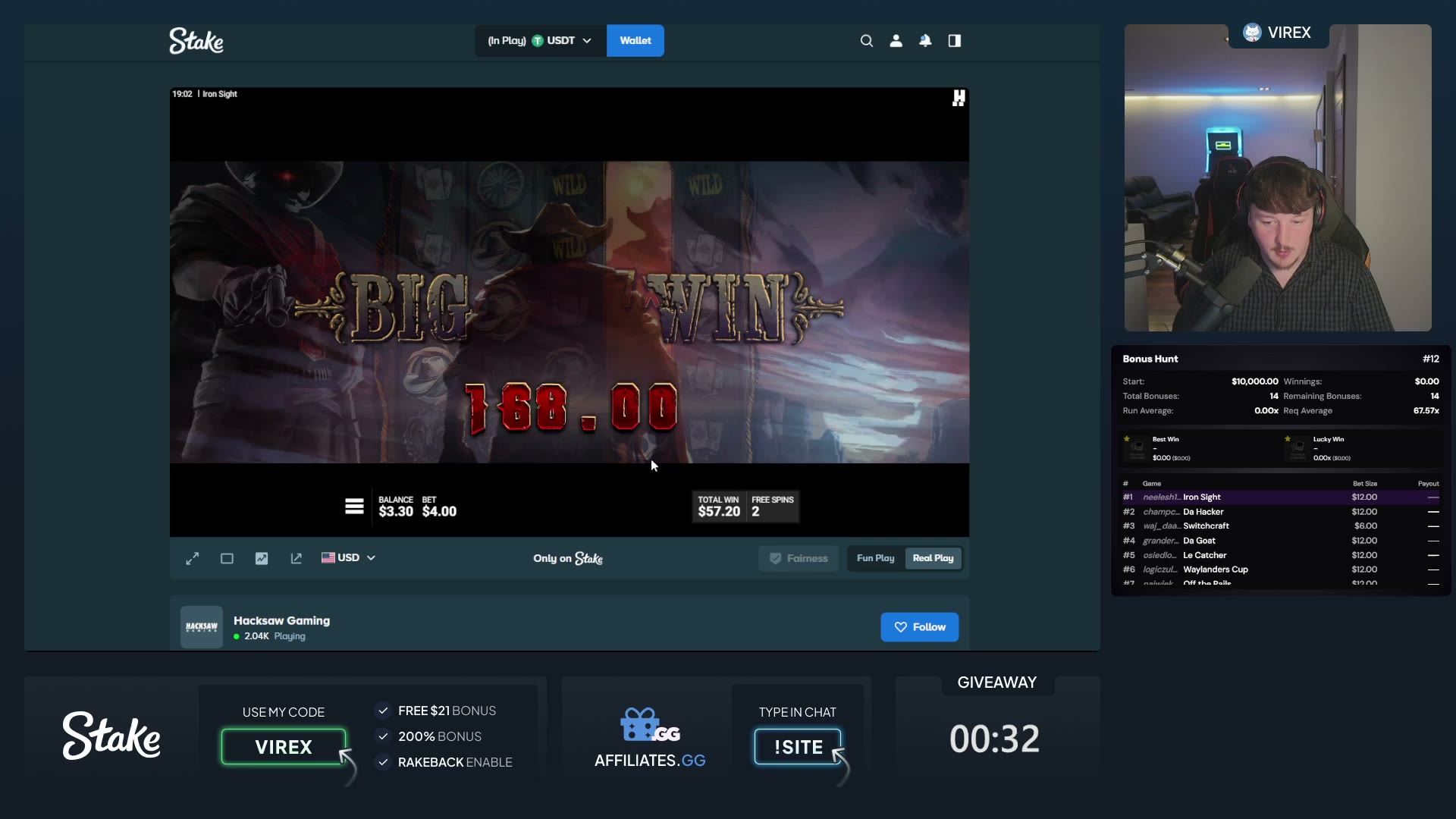Follow Hacksaw Gaming
The width and height of the screenshot is (1456, 819).
tap(920, 627)
